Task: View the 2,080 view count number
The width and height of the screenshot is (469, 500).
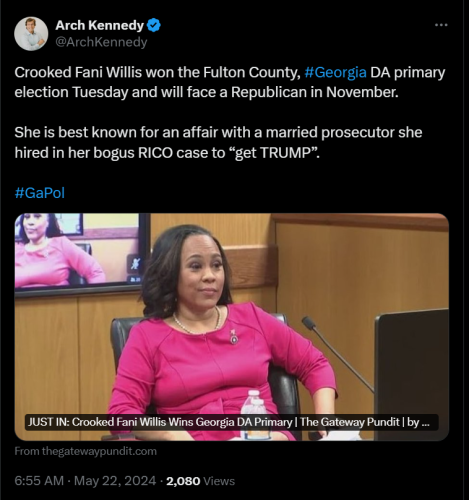Action: click(183, 481)
